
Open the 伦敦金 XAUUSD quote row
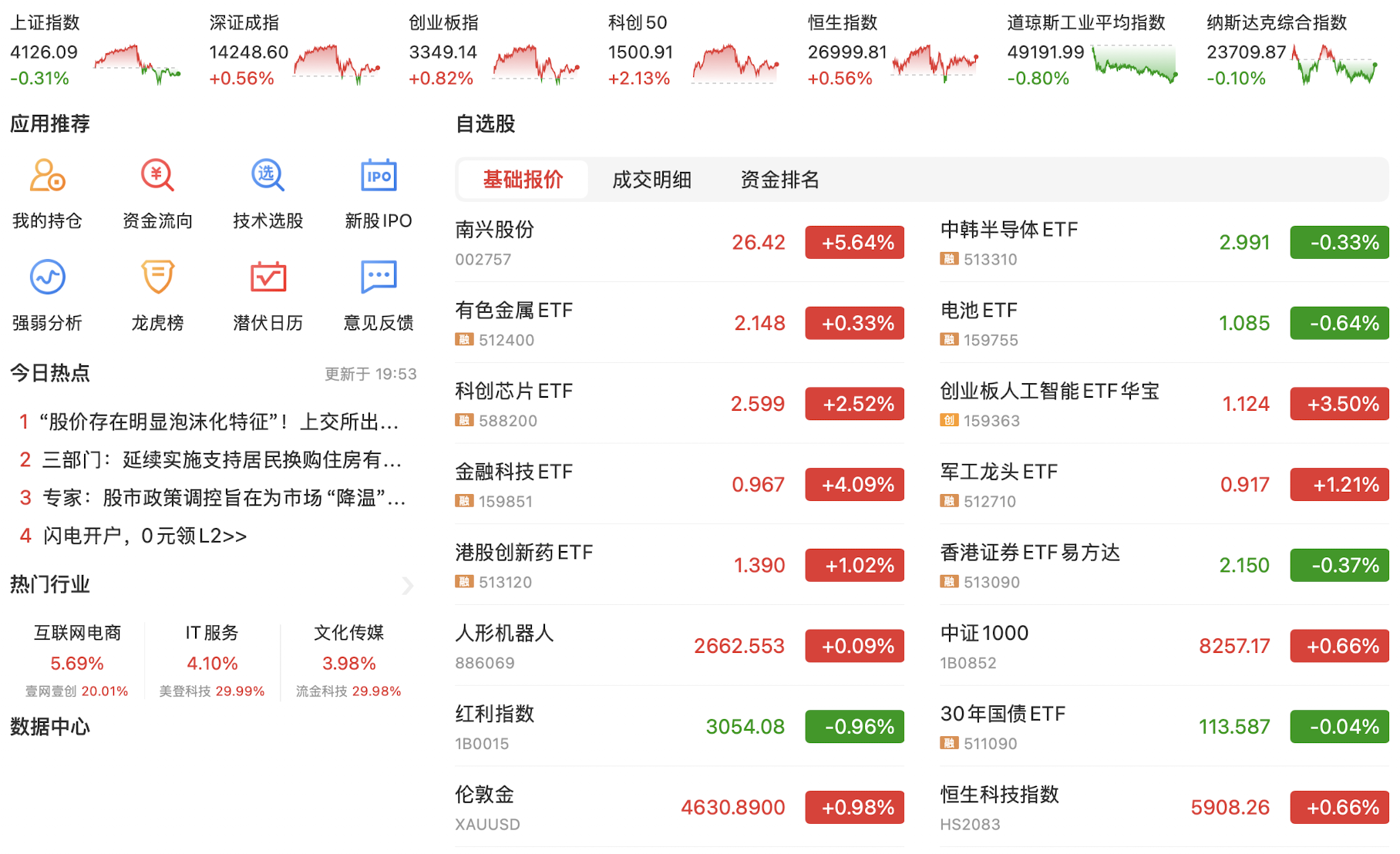(617, 807)
